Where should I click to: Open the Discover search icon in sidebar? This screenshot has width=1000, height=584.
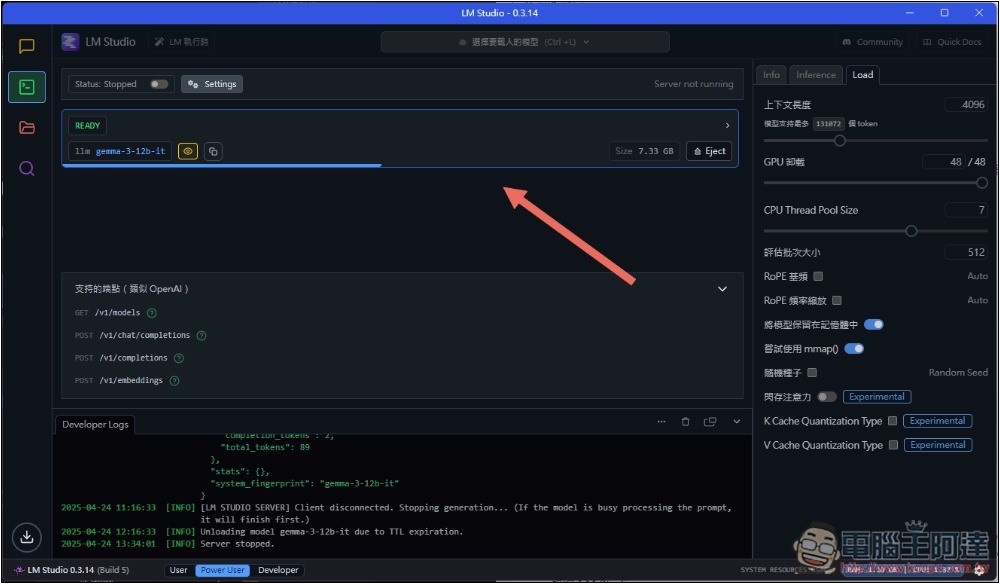27,168
